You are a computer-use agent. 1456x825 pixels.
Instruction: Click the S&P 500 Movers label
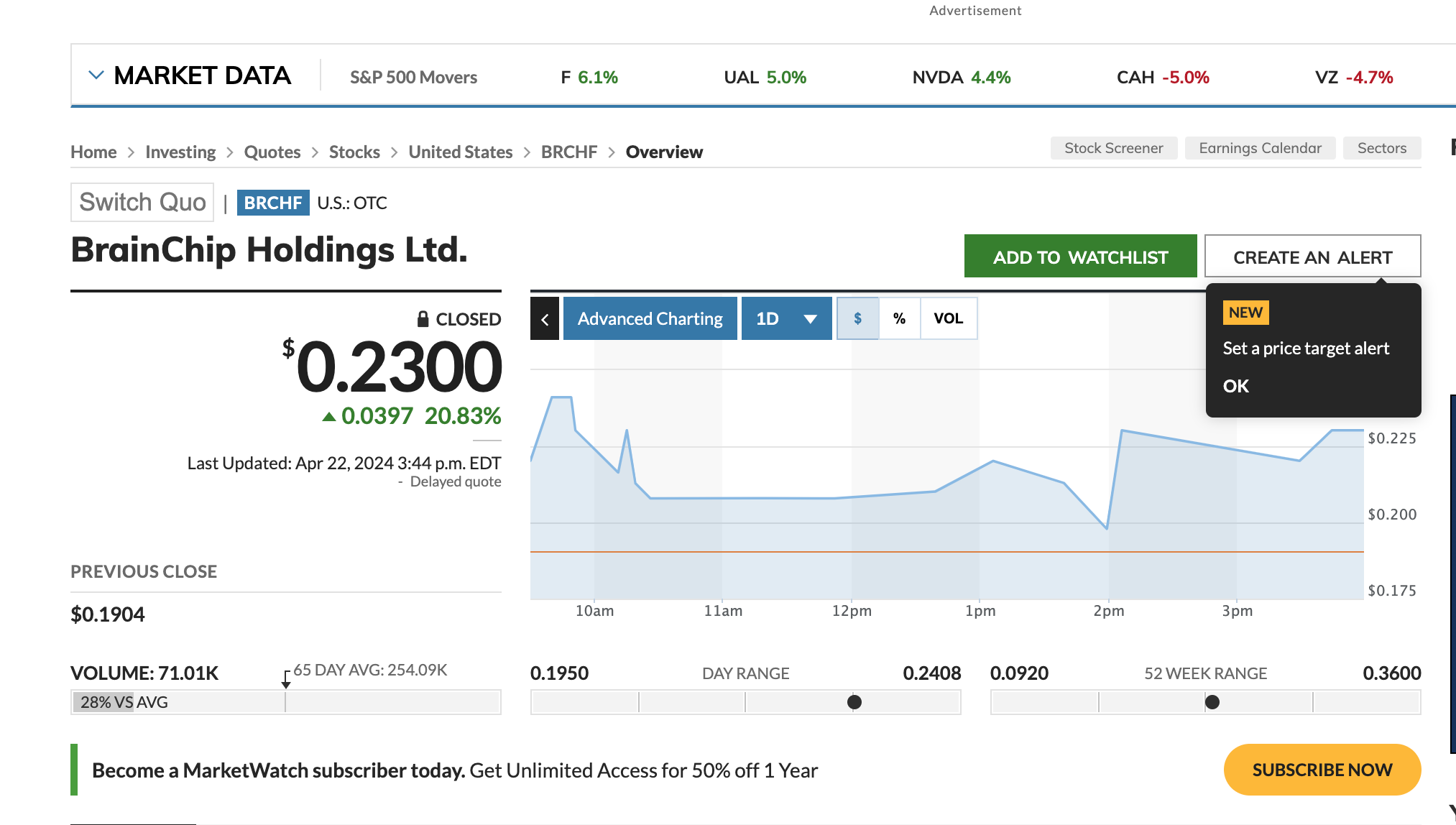pyautogui.click(x=413, y=77)
